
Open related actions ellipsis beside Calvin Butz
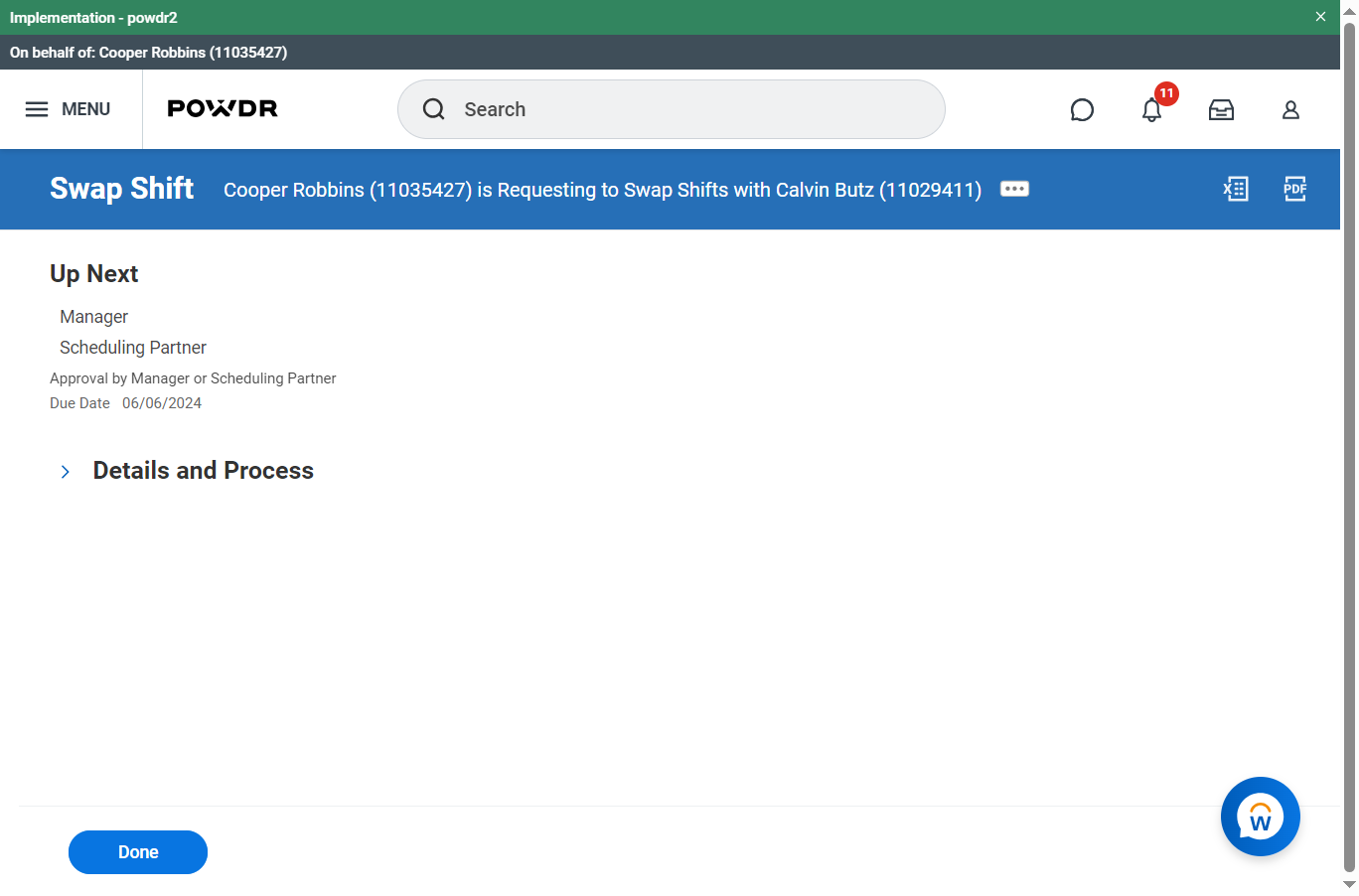point(1014,189)
